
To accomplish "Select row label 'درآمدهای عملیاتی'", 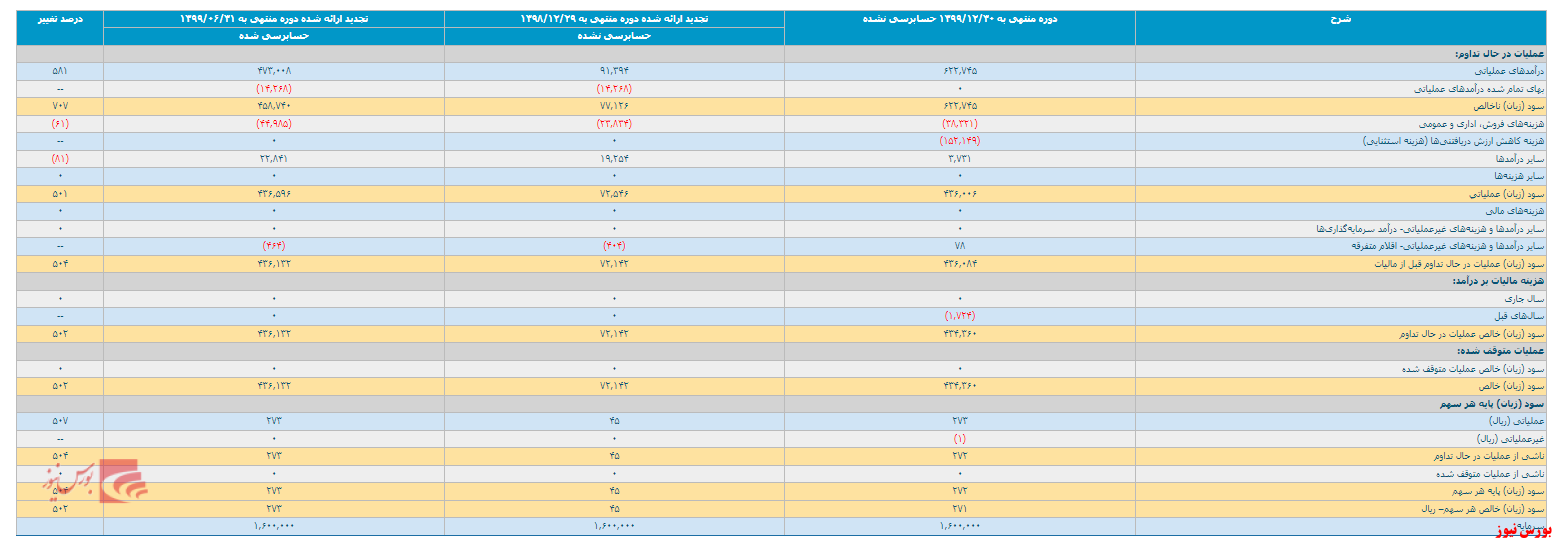I will click(1507, 71).
